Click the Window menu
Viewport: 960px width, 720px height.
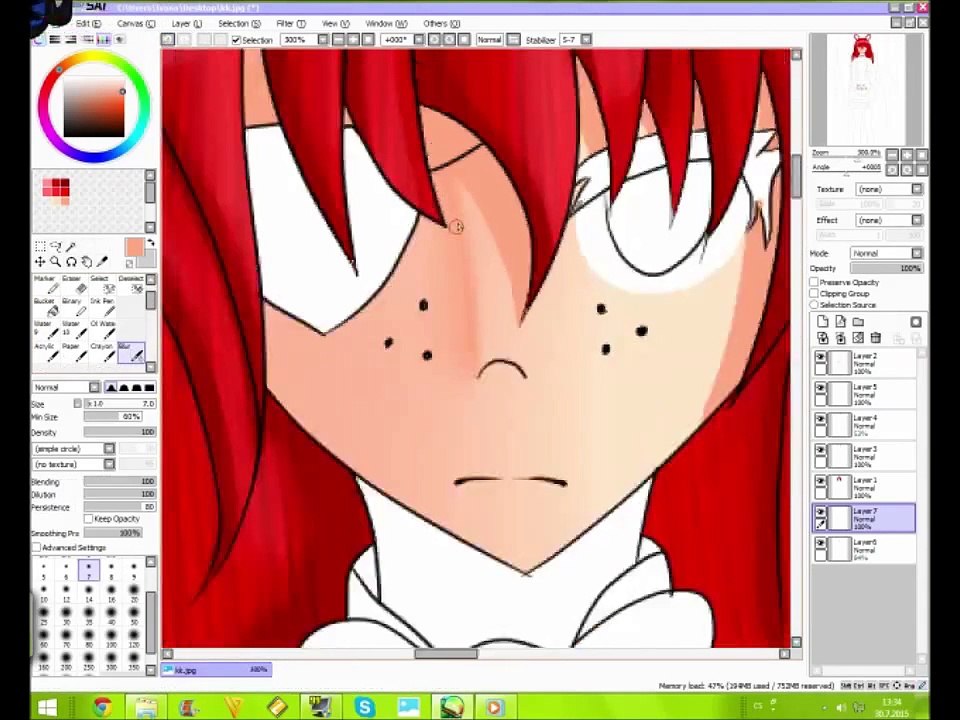click(x=386, y=23)
